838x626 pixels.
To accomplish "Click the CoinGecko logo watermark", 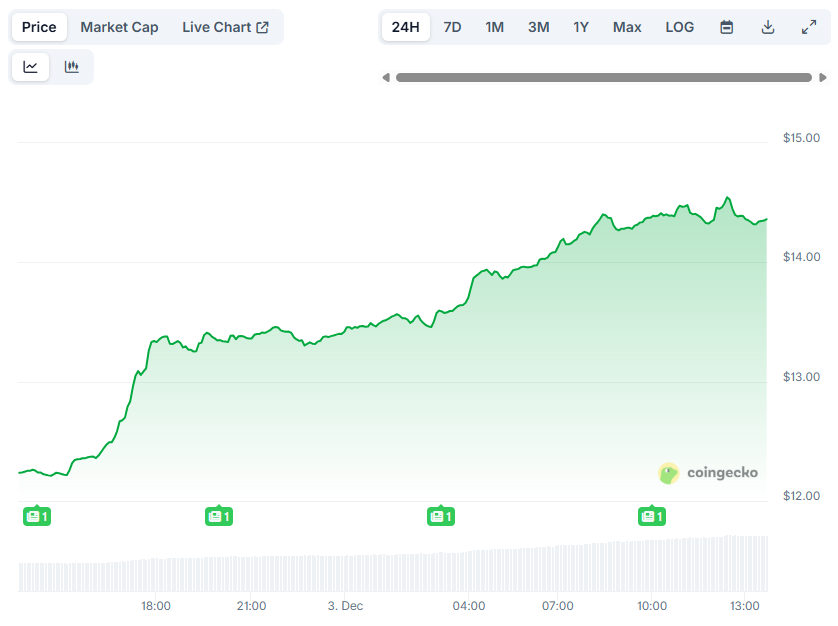I will coord(708,473).
